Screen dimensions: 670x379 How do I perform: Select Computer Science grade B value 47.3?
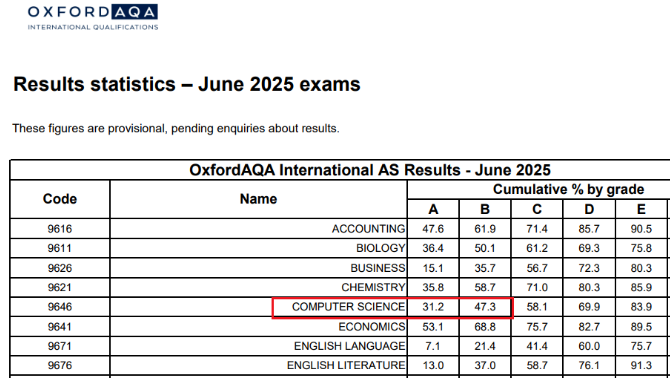point(485,307)
